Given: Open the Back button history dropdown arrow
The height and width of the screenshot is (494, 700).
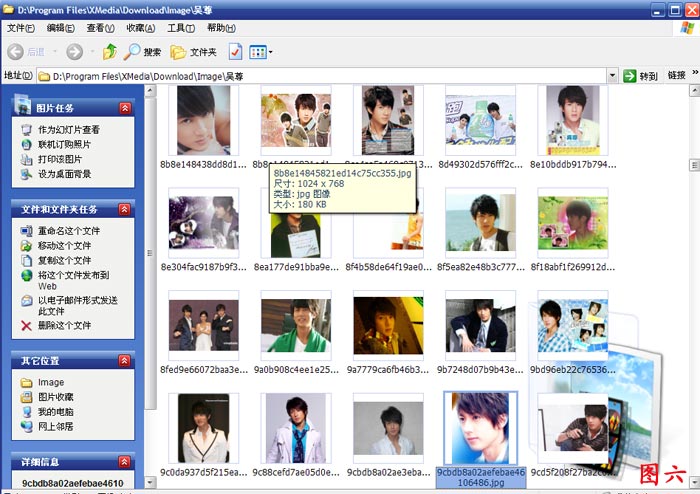Looking at the screenshot, I should click(55, 52).
